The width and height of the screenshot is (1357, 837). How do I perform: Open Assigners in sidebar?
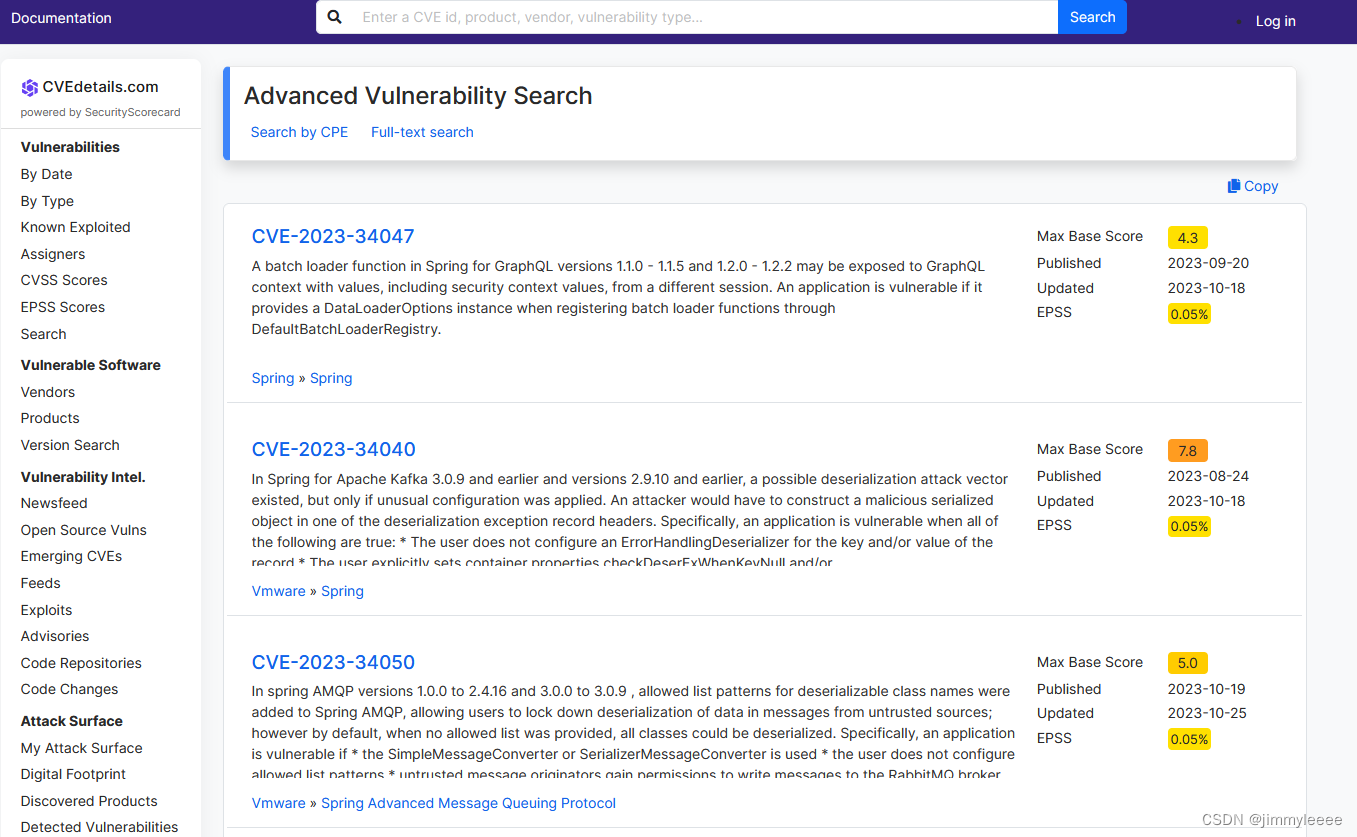53,254
